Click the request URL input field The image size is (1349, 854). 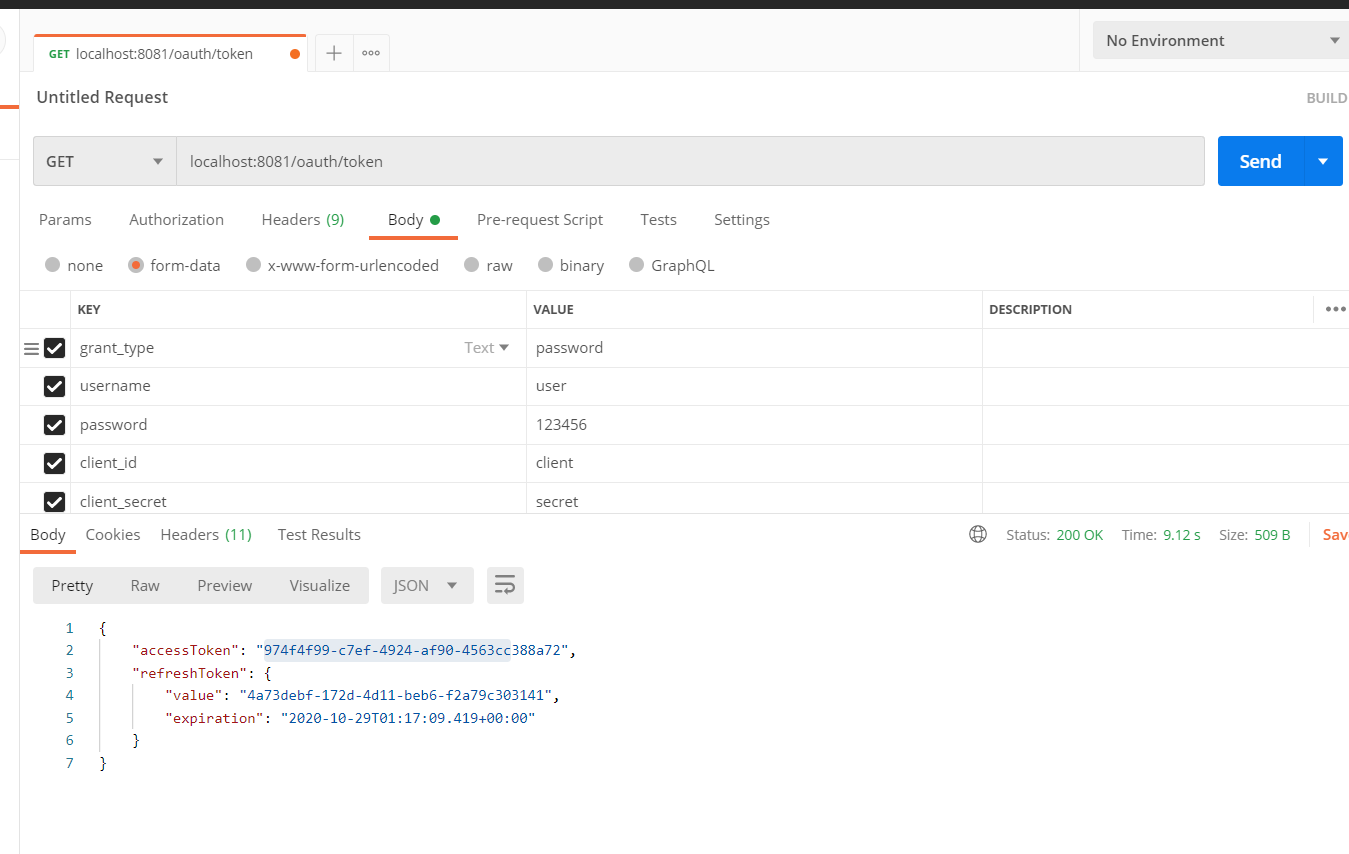click(690, 161)
